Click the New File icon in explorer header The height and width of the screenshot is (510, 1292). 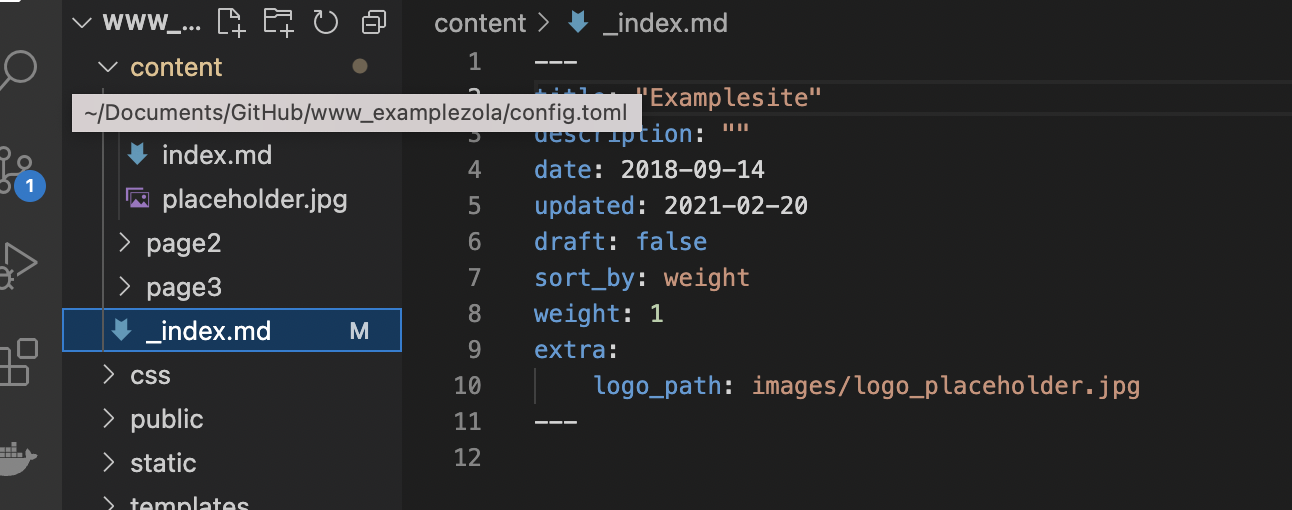click(x=231, y=22)
